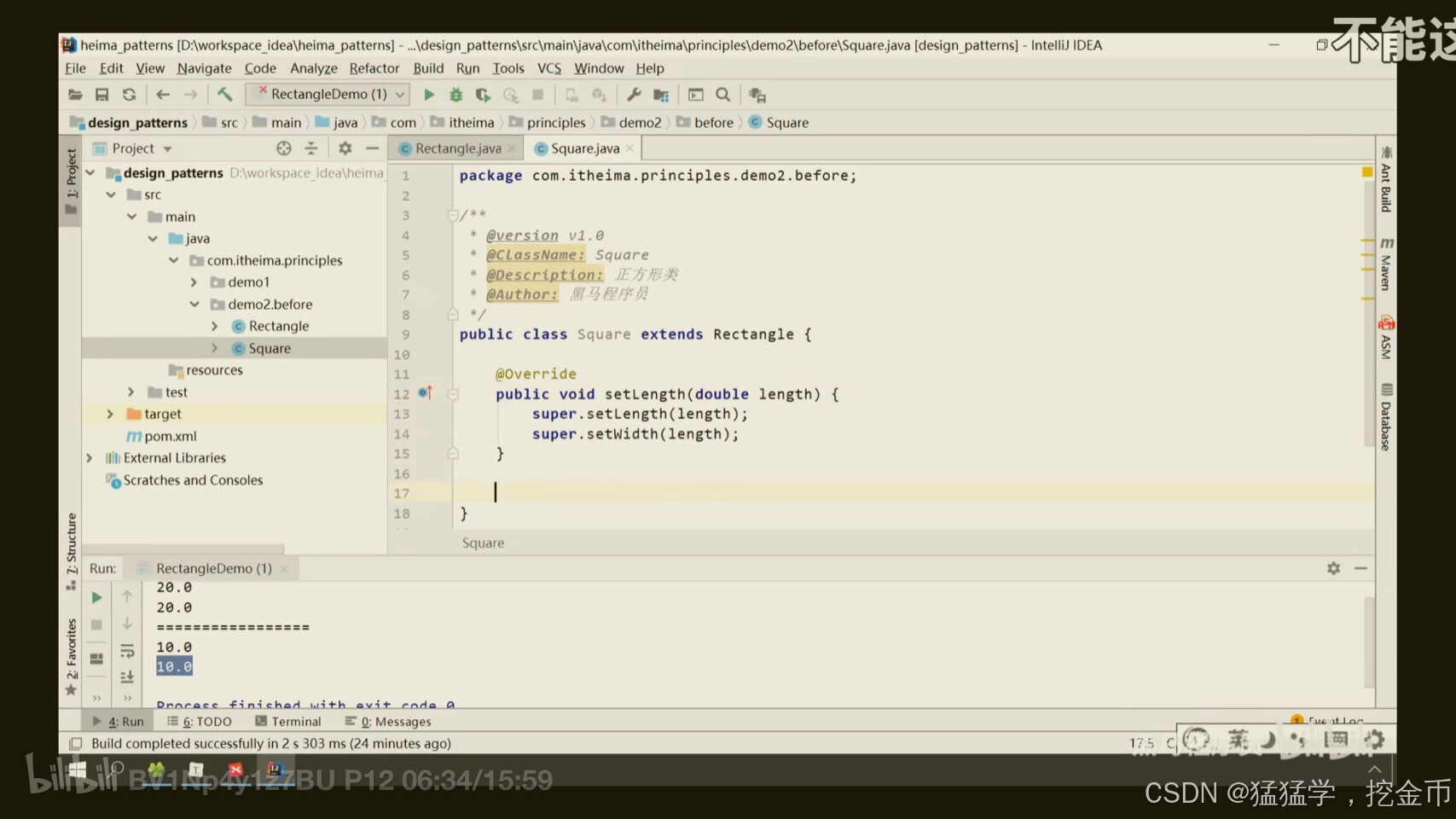Open Project panel gear settings
Image resolution: width=1456 pixels, height=819 pixels.
(345, 148)
